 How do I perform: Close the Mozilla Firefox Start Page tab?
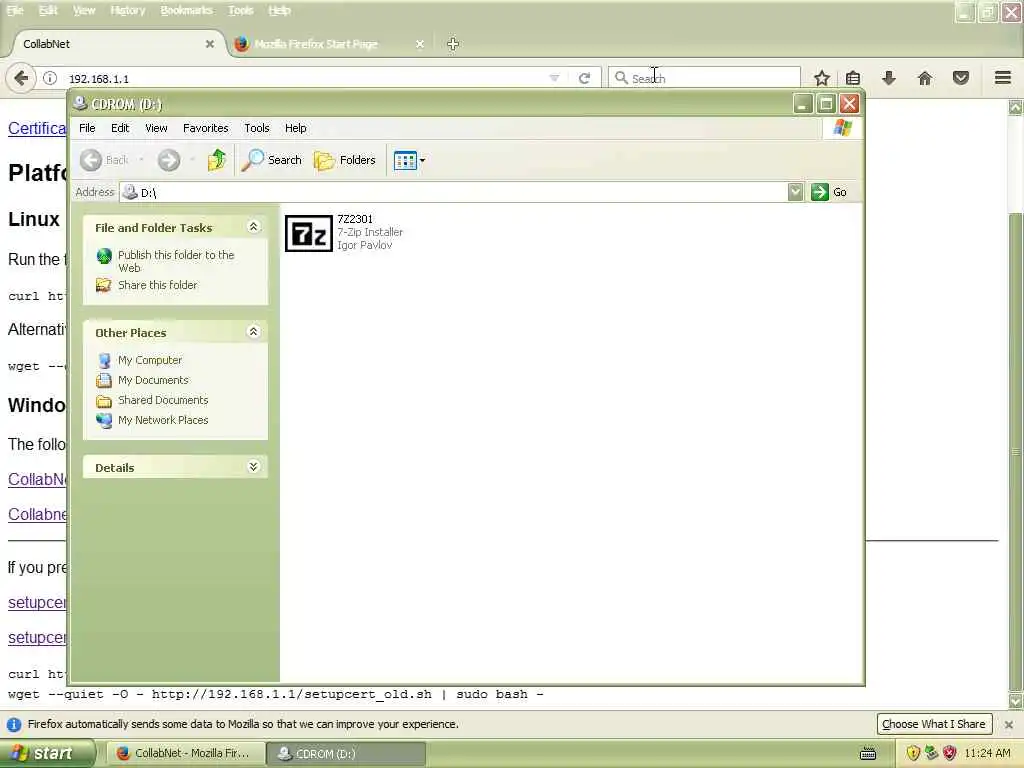[x=420, y=44]
